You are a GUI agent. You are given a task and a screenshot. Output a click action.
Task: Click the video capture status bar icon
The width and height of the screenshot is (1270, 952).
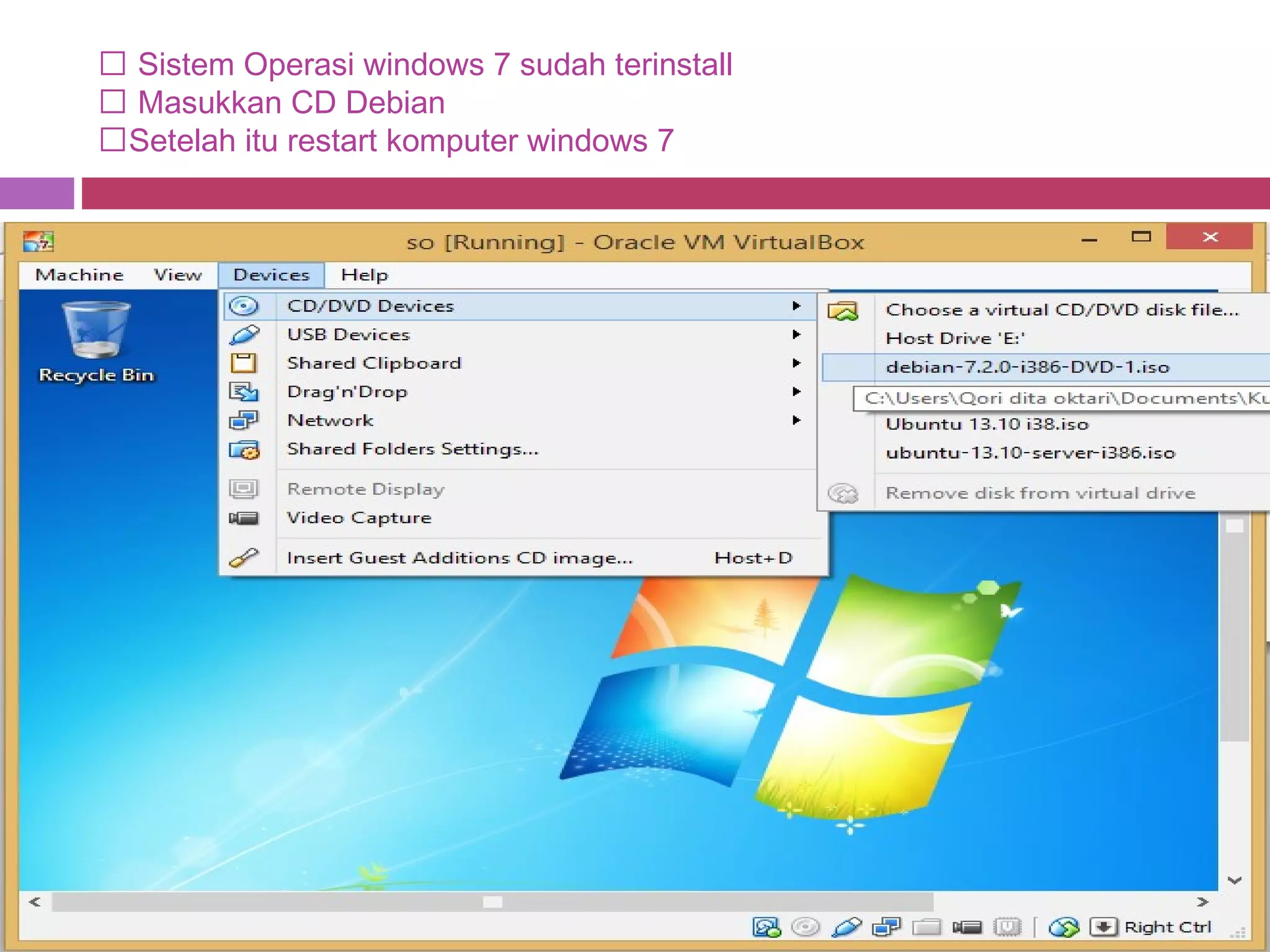coord(967,927)
